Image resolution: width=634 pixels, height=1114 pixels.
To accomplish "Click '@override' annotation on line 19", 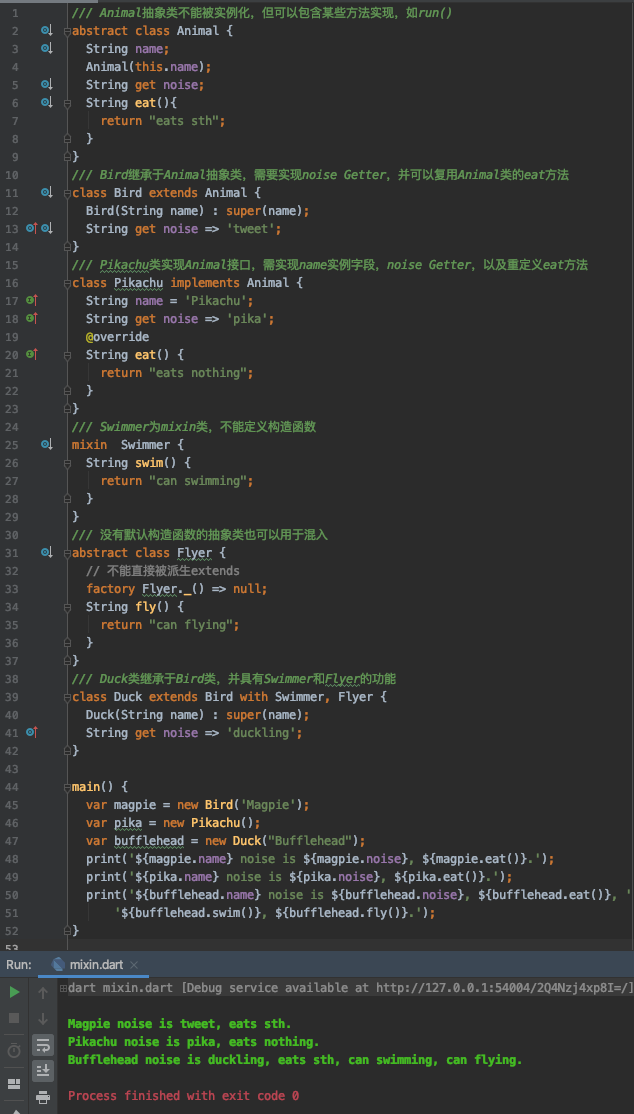I will 118,337.
